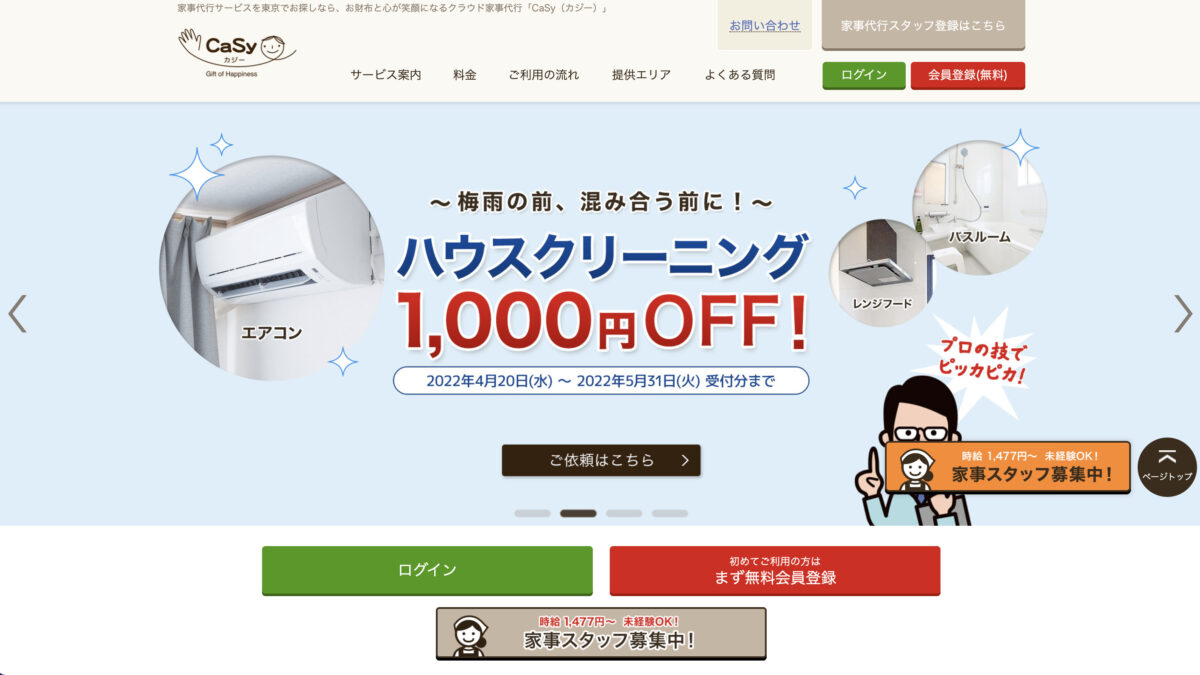This screenshot has height=675, width=1200.
Task: Click the お問い合わせ link
Action: point(765,25)
